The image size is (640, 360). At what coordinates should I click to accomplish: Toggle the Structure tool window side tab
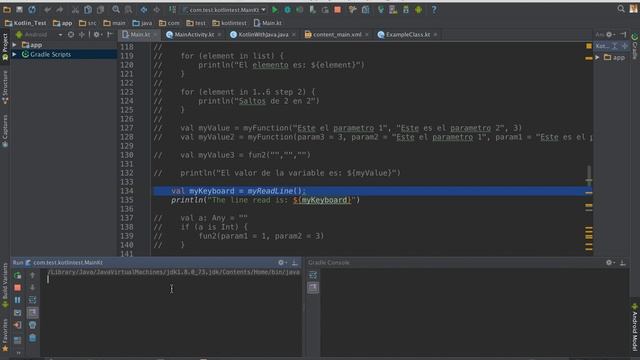[5, 87]
